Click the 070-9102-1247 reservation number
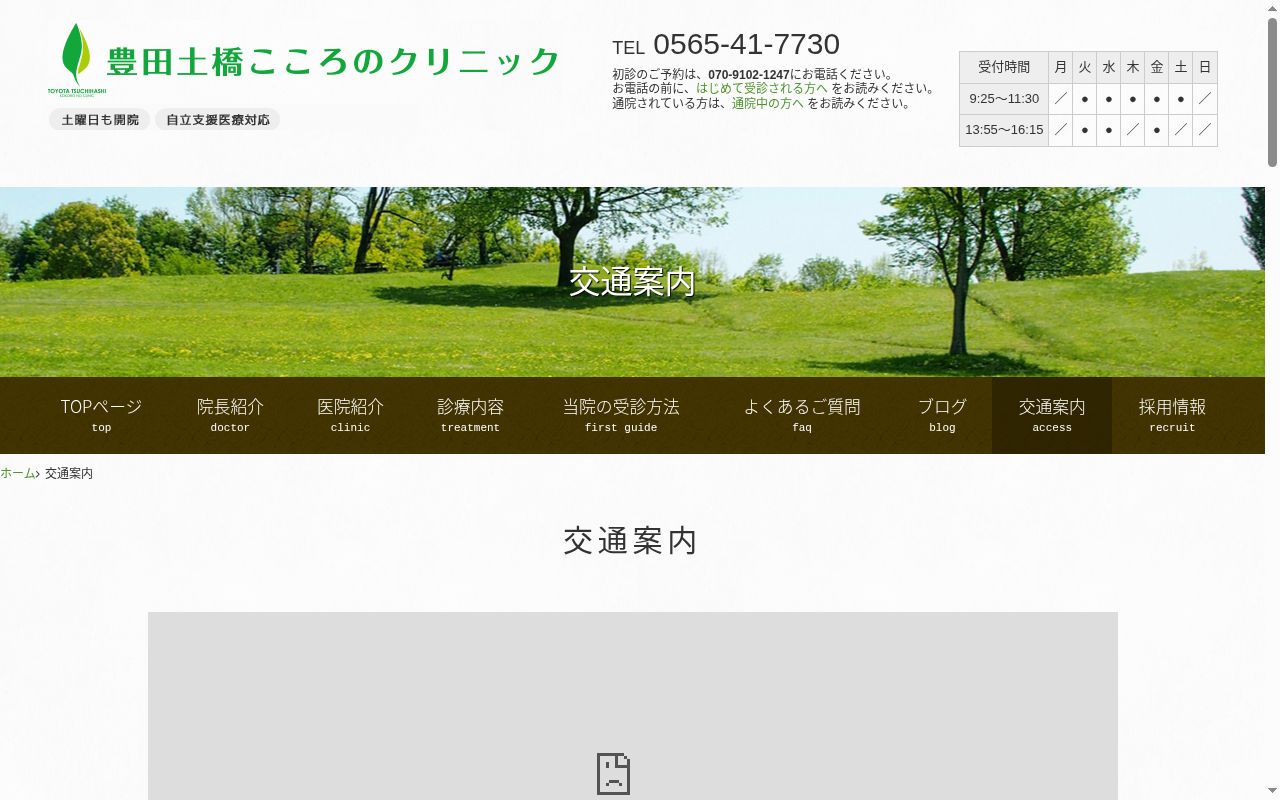This screenshot has width=1280, height=800. coord(749,74)
